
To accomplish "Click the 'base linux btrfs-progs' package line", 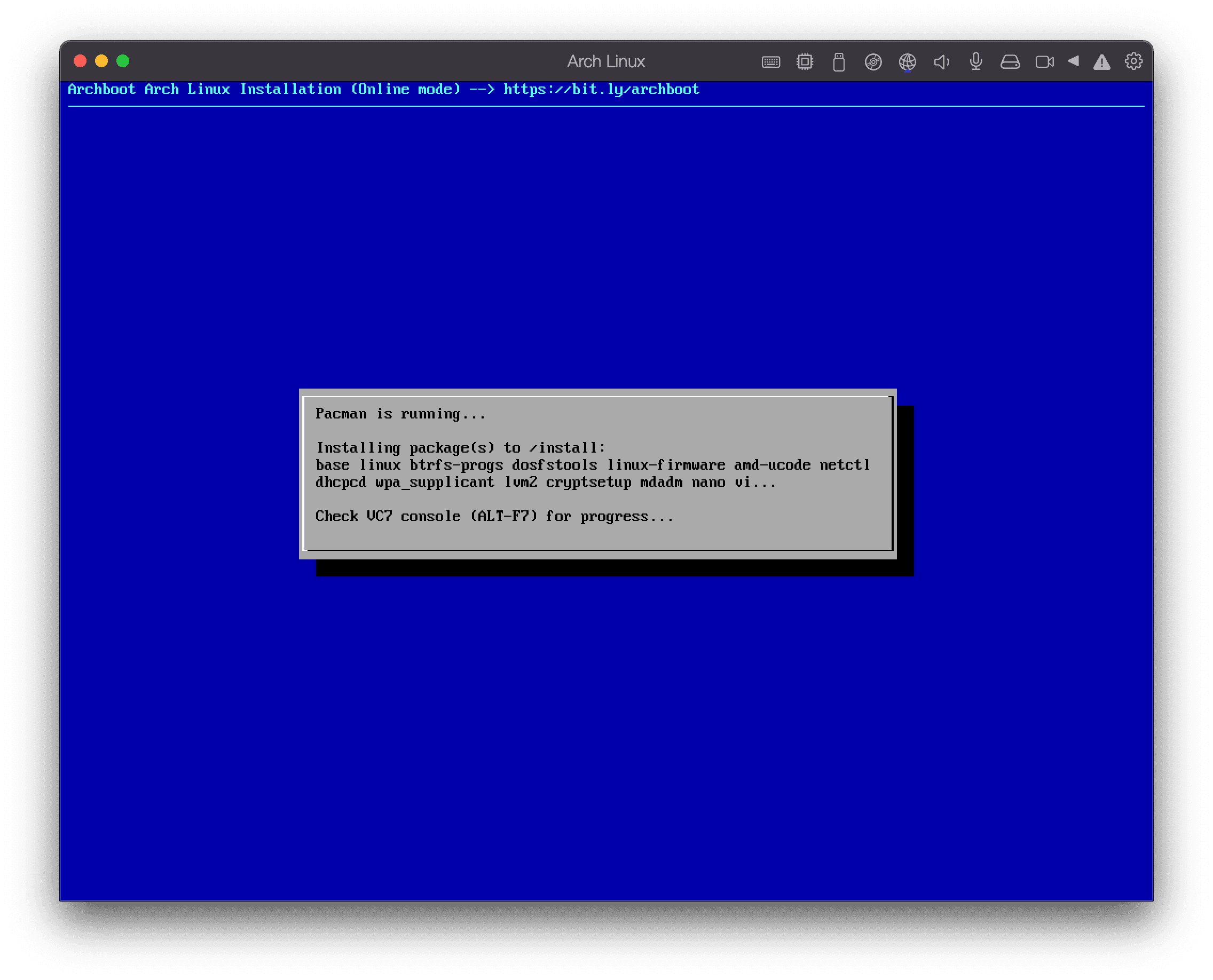I will [593, 465].
